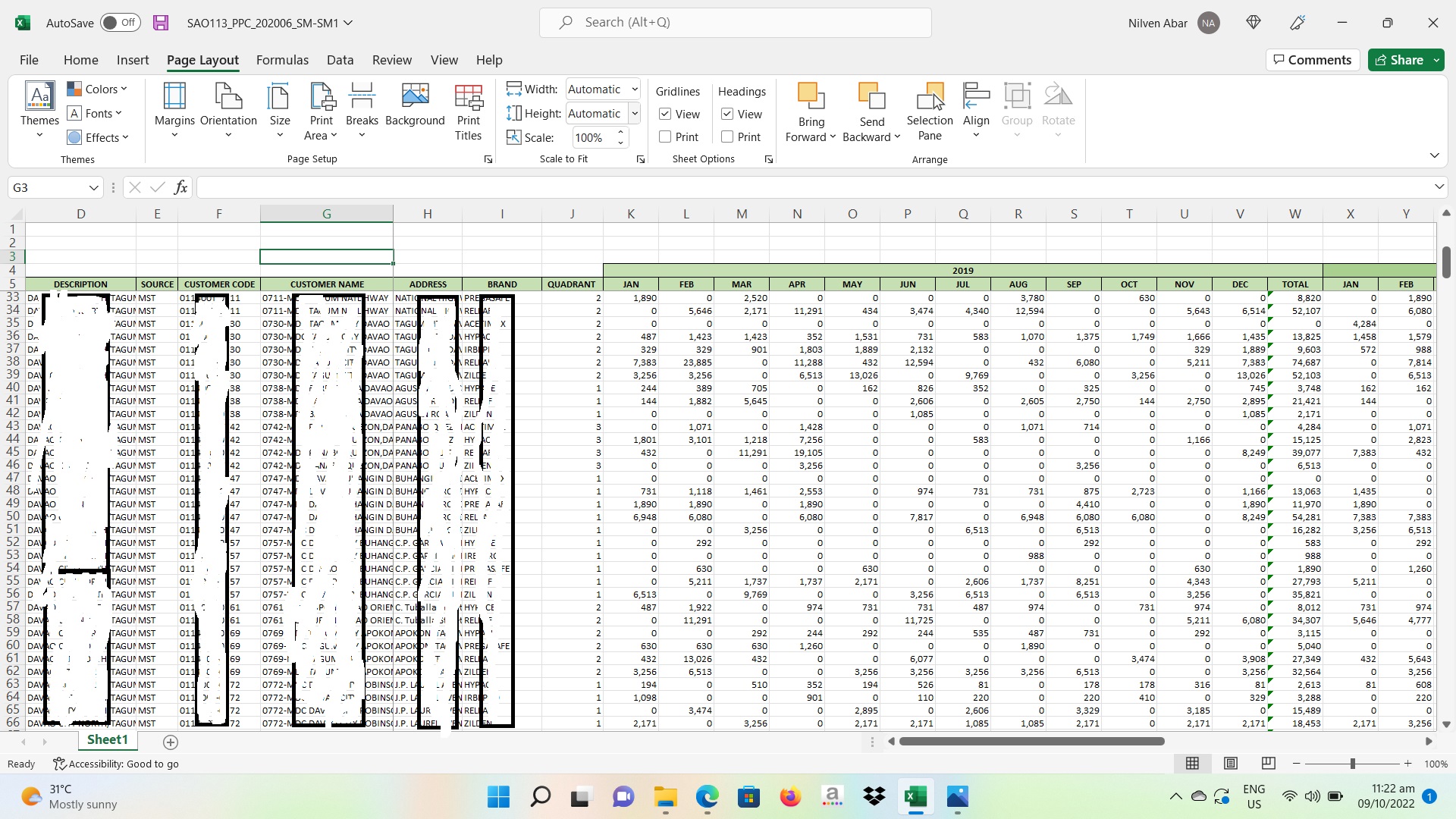Enable Headings Print checkbox
The width and height of the screenshot is (1456, 819).
[727, 136]
